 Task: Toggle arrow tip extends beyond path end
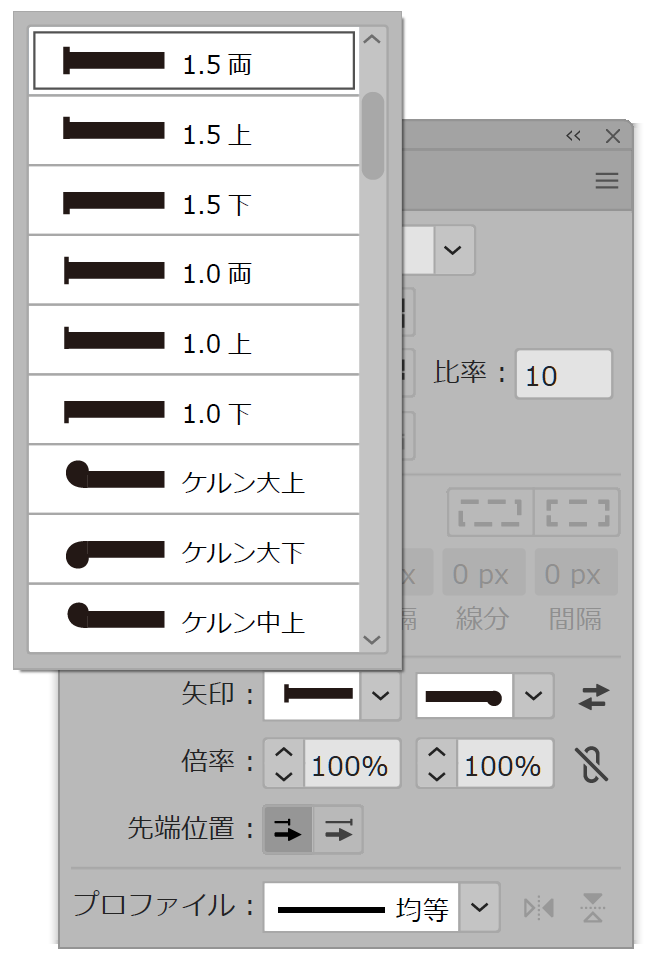(x=287, y=830)
